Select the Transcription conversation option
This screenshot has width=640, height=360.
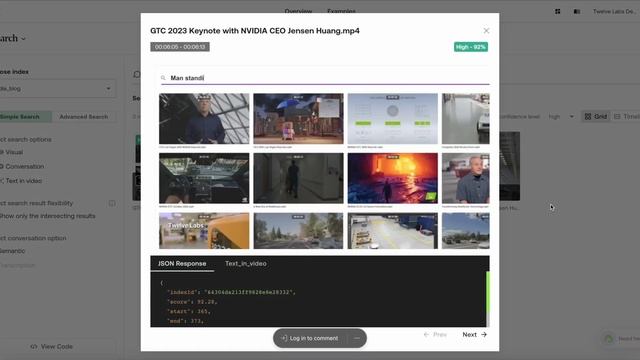(x=18, y=265)
